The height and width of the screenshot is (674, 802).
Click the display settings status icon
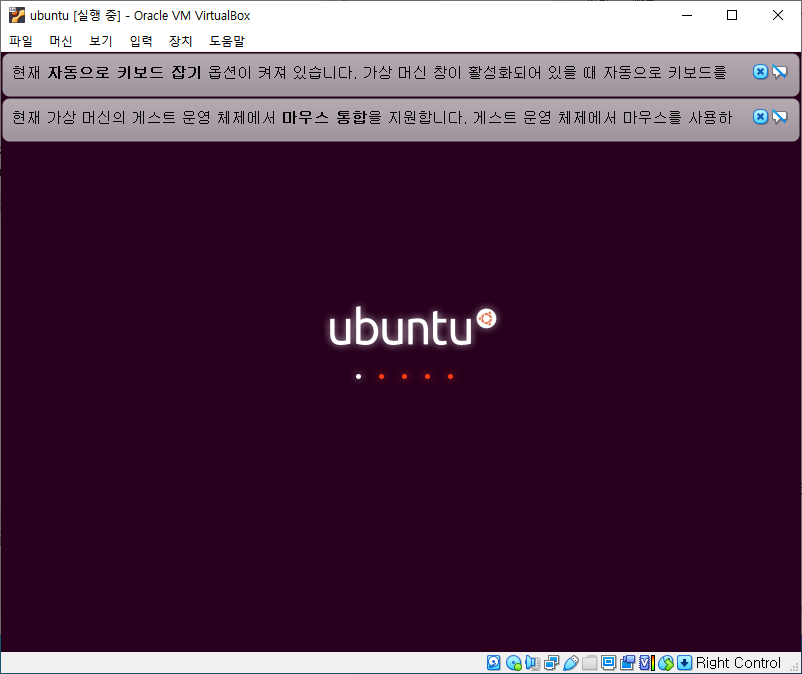coord(608,663)
